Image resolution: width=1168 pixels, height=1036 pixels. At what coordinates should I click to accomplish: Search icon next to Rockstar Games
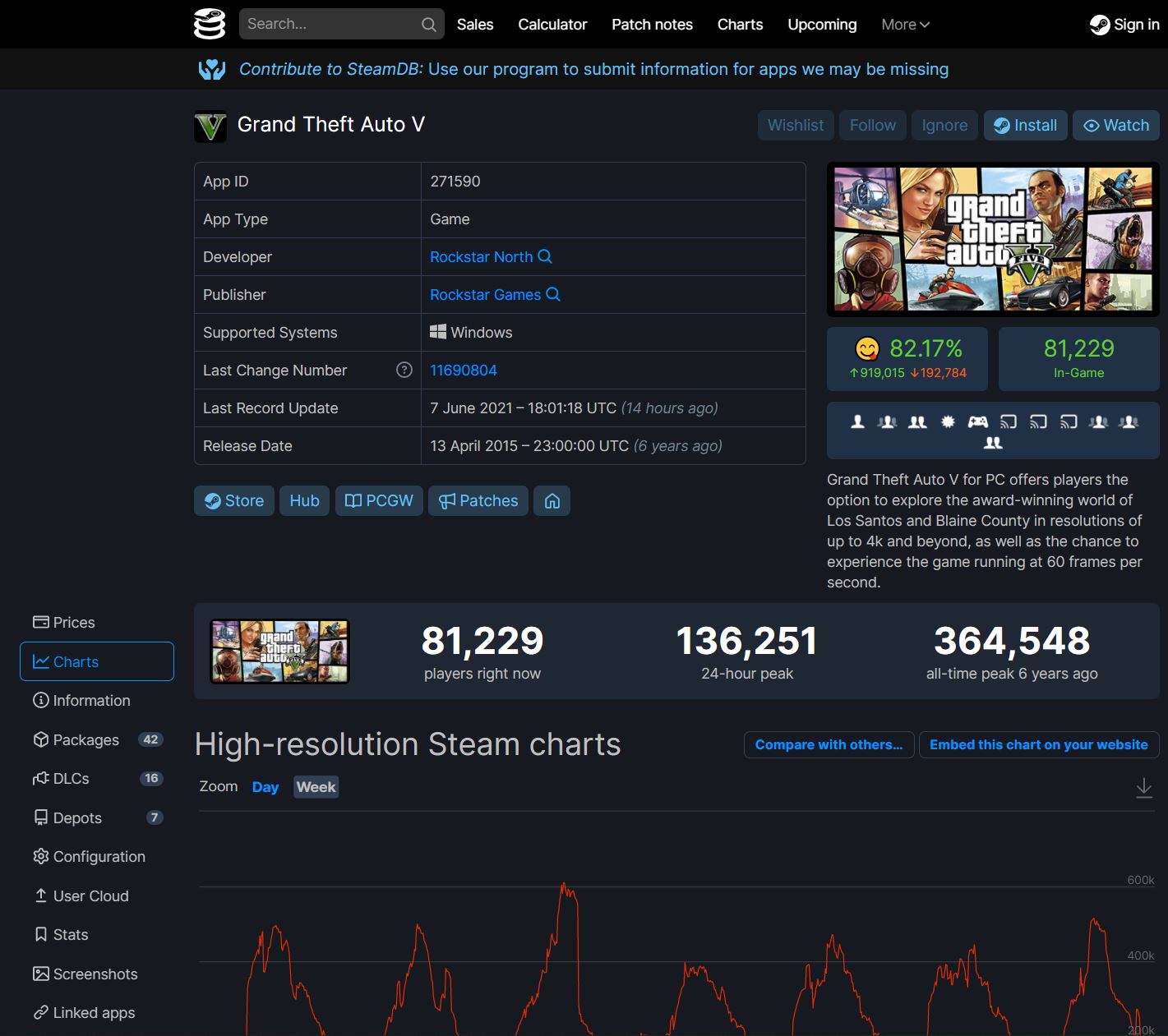[553, 294]
